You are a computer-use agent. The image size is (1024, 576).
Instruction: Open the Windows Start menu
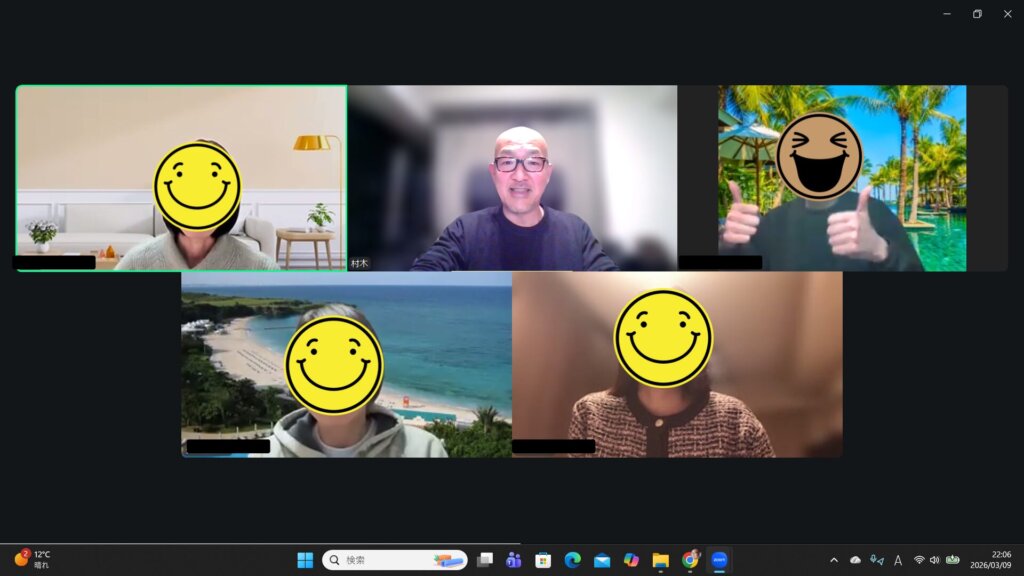(x=305, y=560)
